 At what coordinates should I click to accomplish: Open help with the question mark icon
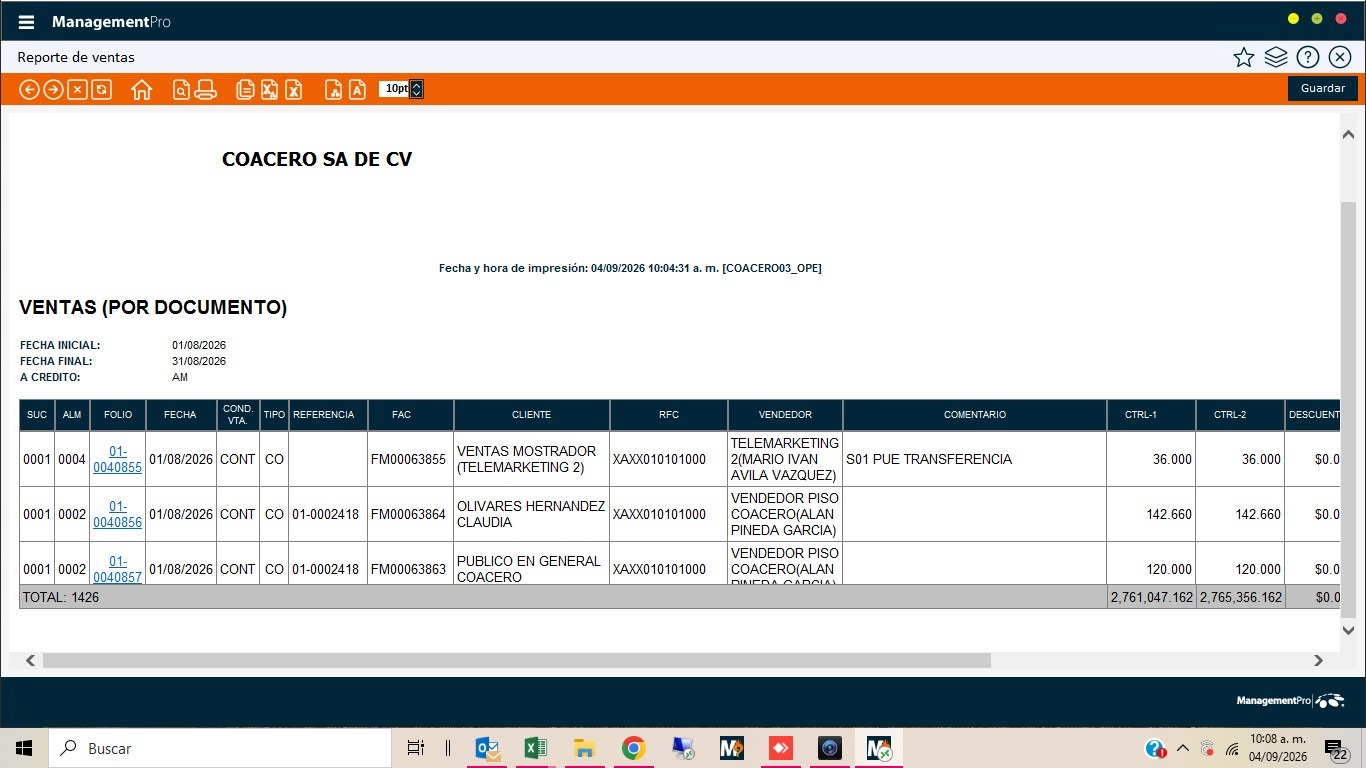[1307, 57]
